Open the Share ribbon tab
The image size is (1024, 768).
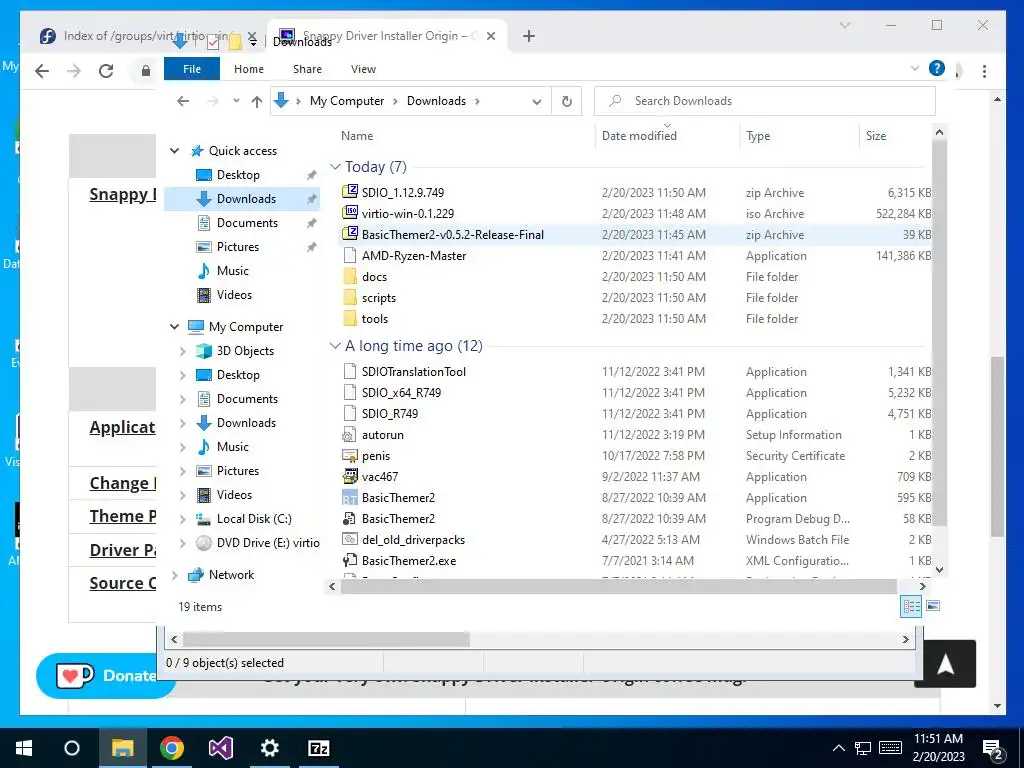click(308, 69)
